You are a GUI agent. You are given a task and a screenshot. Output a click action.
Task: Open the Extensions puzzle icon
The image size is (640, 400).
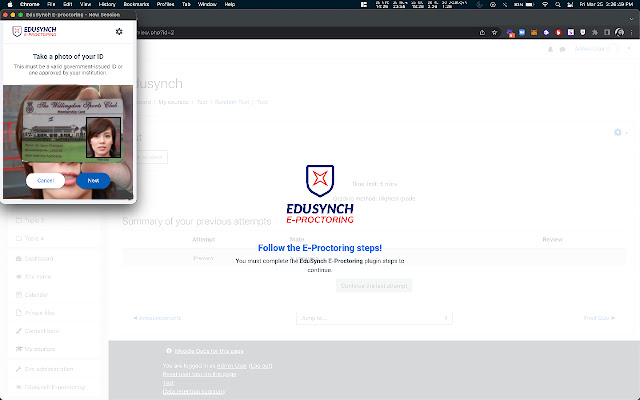595,32
